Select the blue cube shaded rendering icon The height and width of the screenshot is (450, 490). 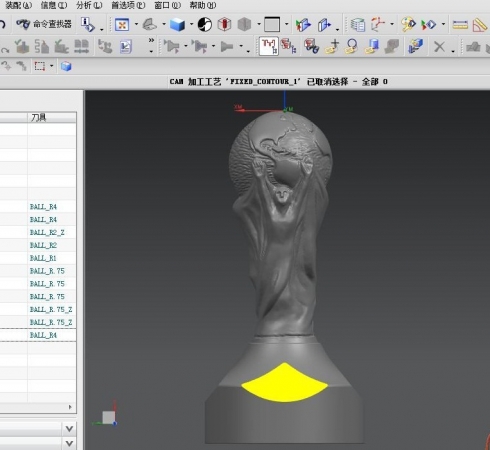click(x=177, y=25)
